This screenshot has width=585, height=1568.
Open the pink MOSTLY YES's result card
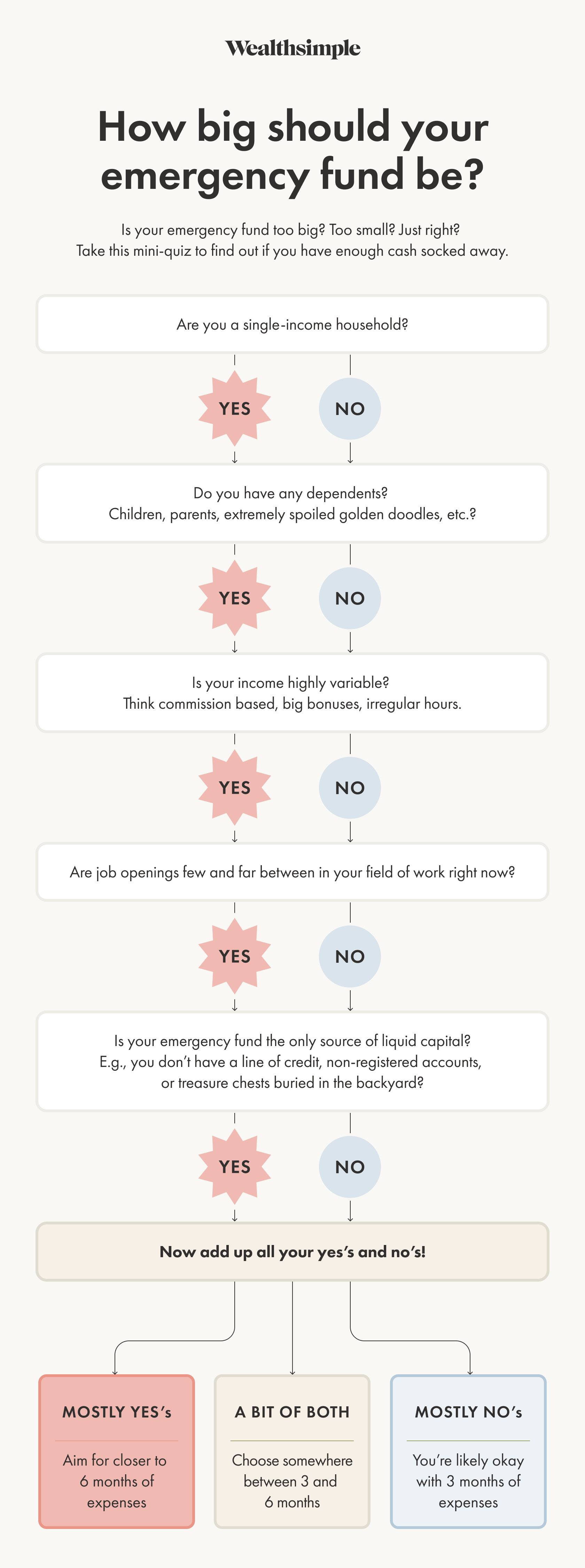tap(117, 1451)
